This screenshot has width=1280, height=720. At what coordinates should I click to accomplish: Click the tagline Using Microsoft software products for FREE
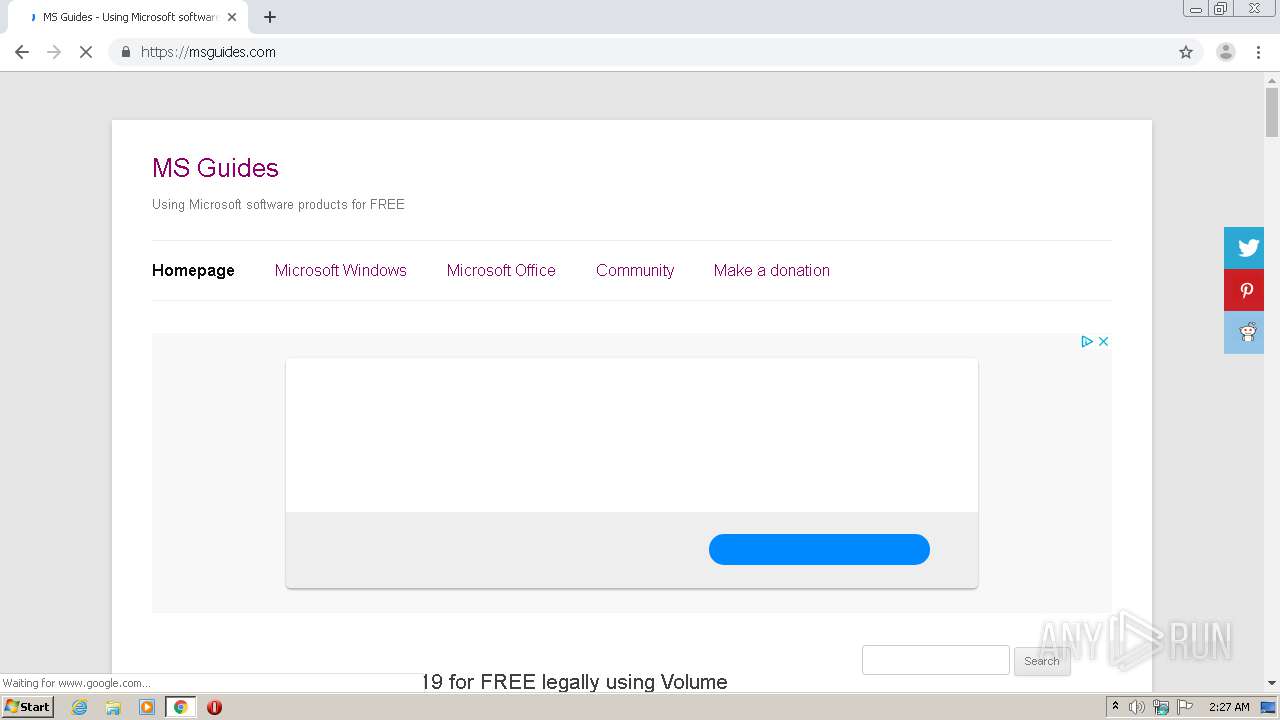point(278,204)
